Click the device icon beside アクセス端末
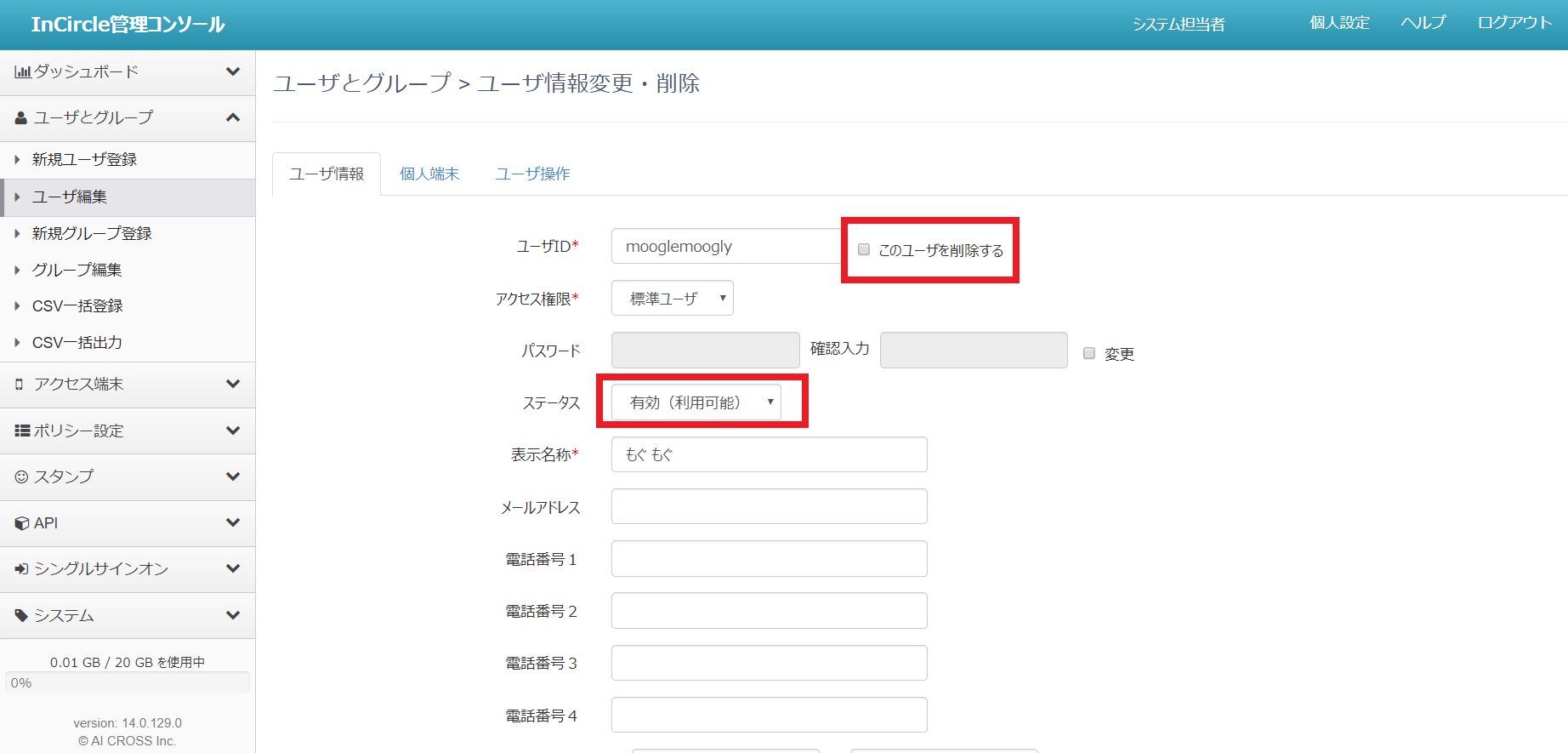This screenshot has width=1568, height=753. click(x=20, y=385)
